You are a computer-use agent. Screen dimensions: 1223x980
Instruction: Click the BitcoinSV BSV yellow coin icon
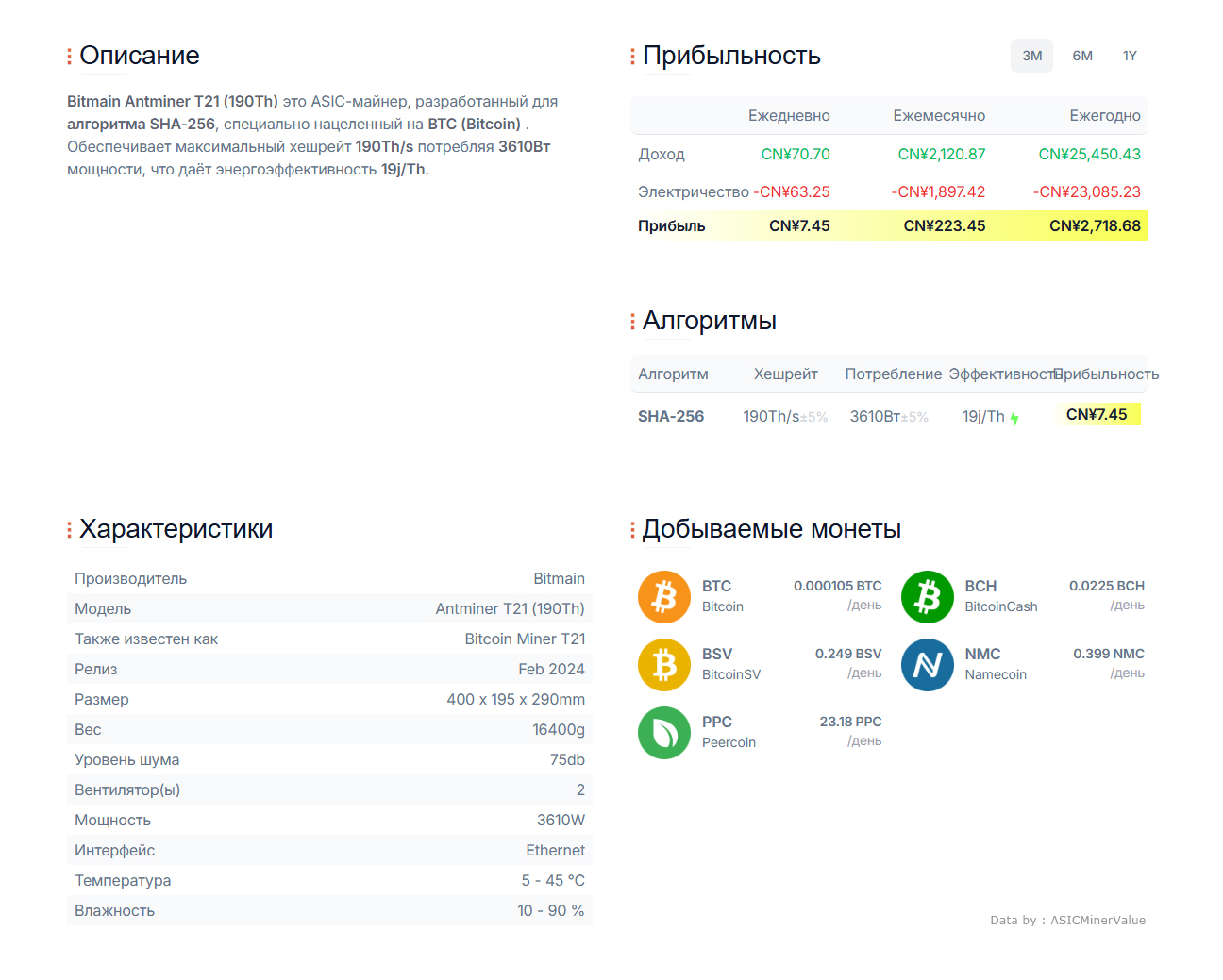[664, 665]
